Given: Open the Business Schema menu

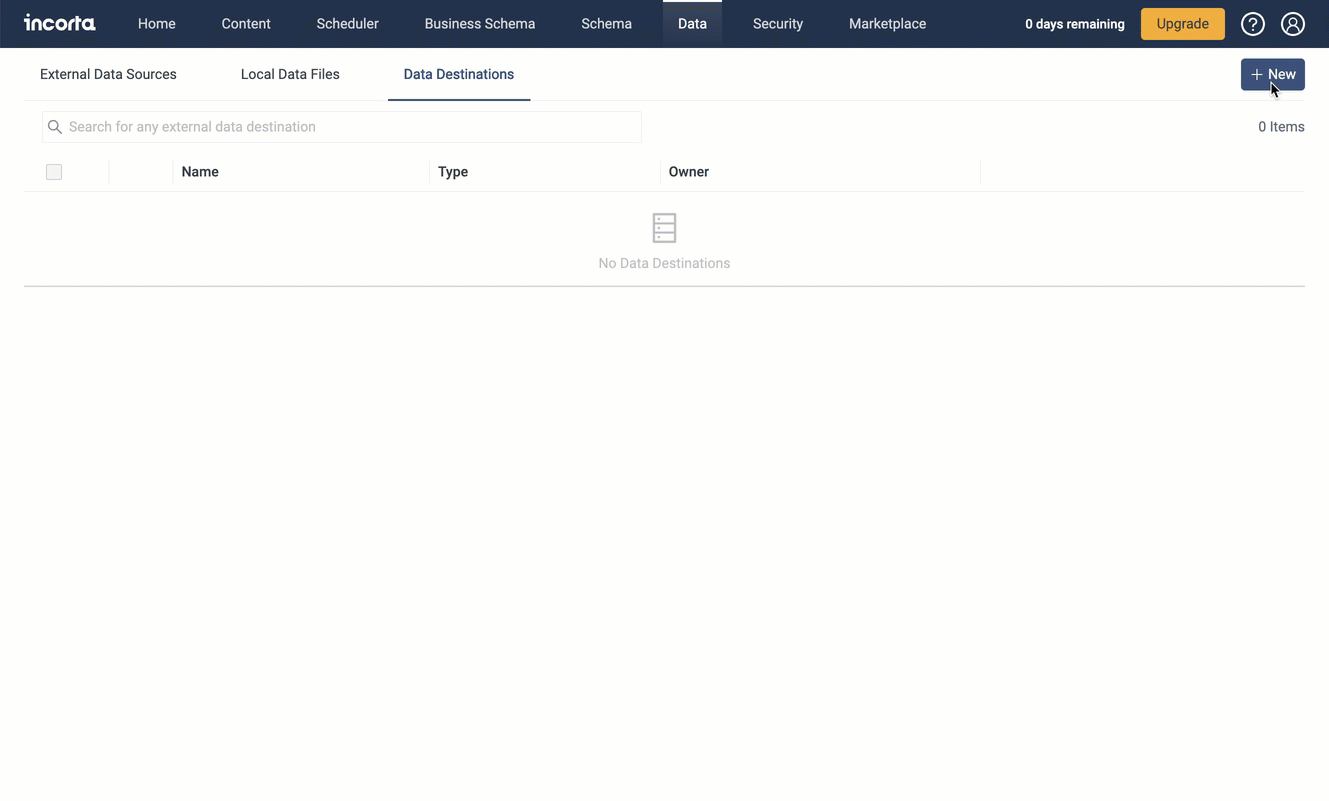Looking at the screenshot, I should (x=480, y=24).
